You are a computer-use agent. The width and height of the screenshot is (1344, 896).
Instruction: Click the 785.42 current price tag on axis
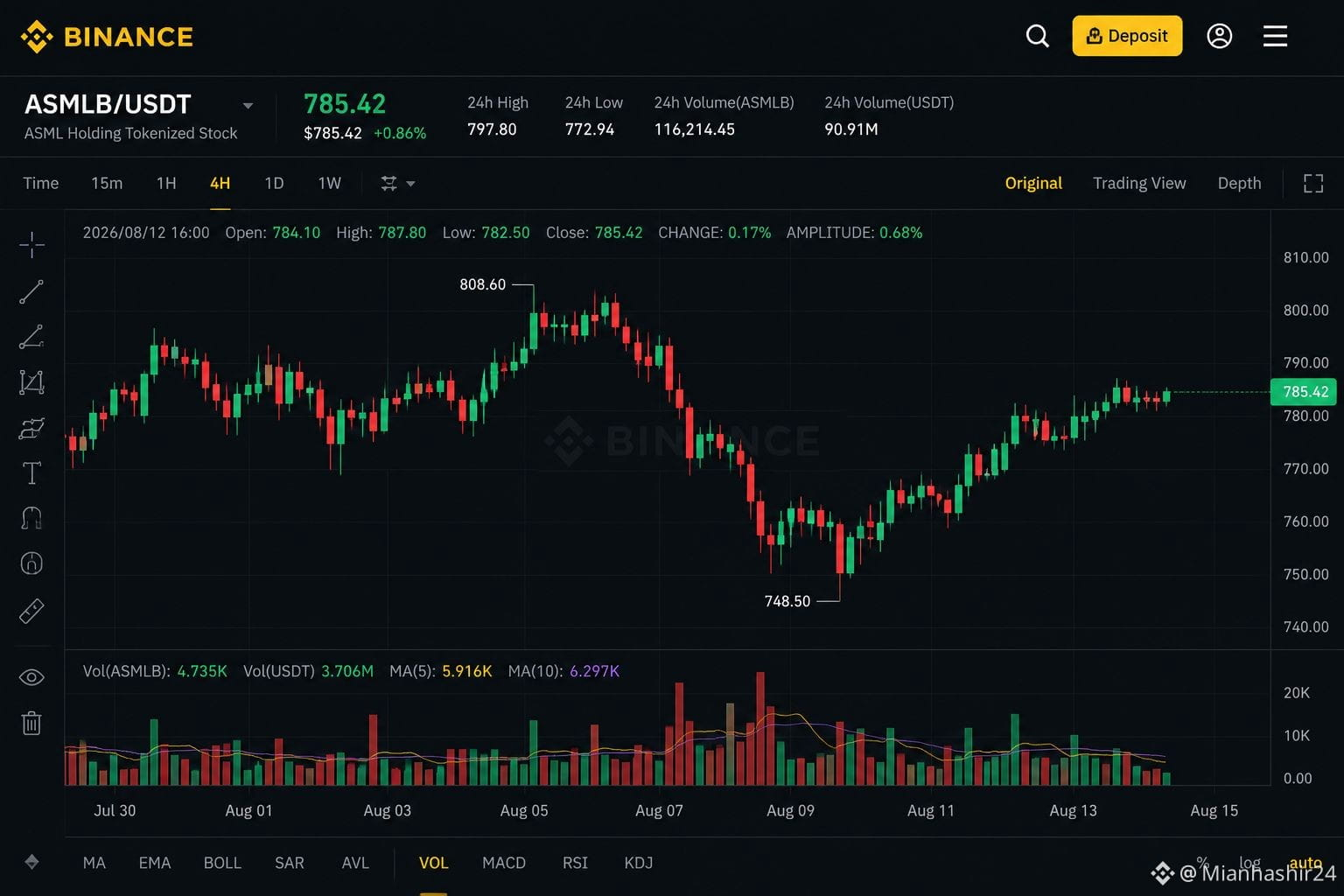click(x=1305, y=392)
